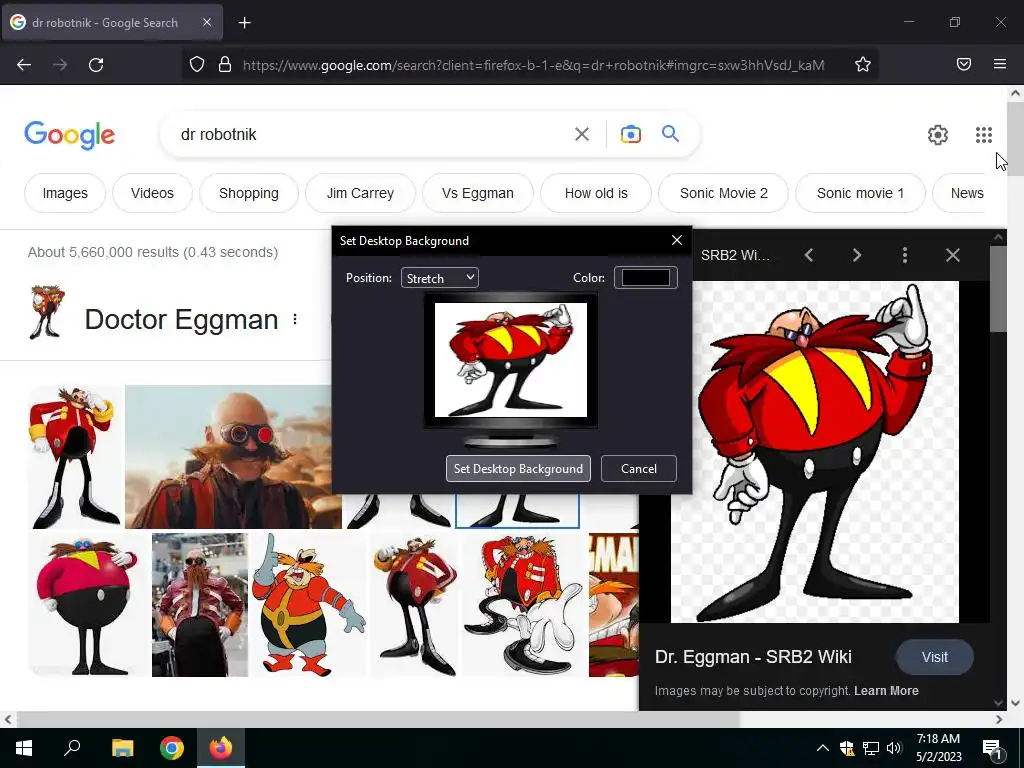This screenshot has width=1024, height=768.
Task: Launch Chrome from the taskbar
Action: click(x=172, y=748)
